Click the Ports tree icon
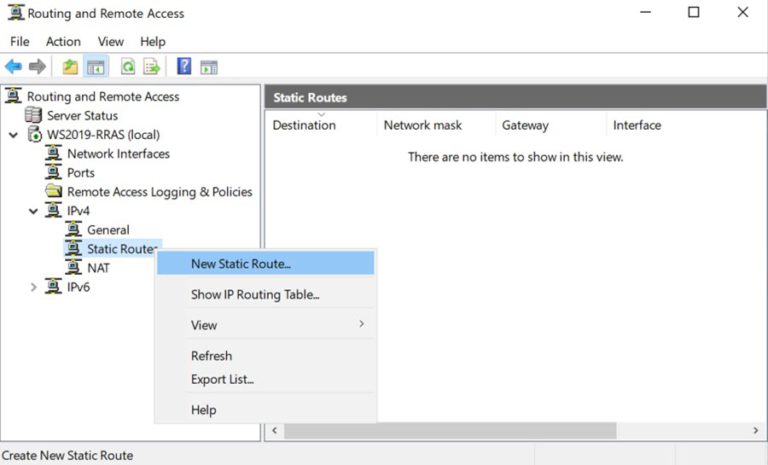Image resolution: width=768 pixels, height=465 pixels. point(53,172)
